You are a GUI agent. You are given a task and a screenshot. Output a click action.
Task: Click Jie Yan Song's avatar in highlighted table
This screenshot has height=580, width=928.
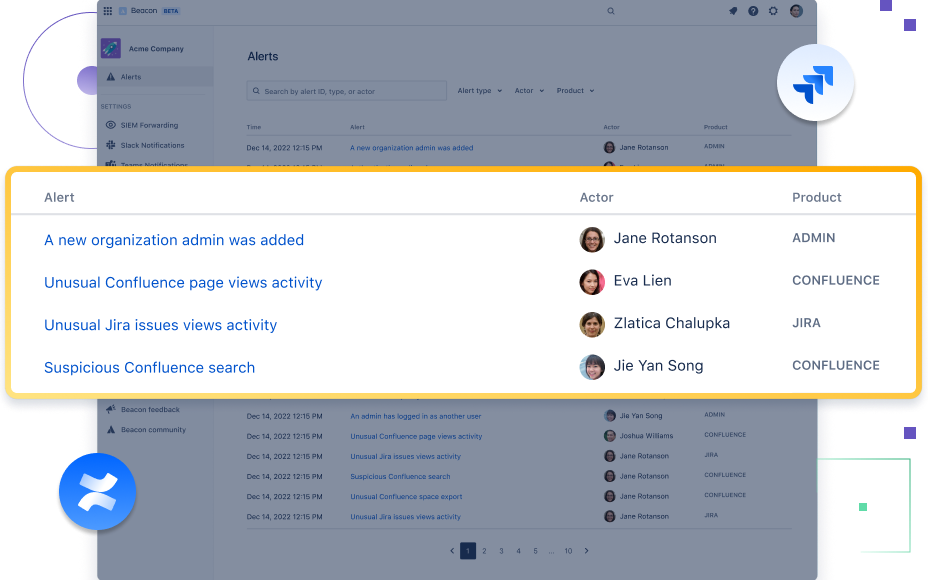[592, 368]
